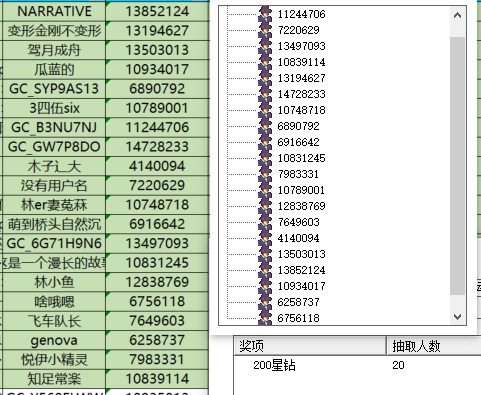The image size is (481, 395).
Task: Click the avatar icon beside 13503013
Action: [x=265, y=254]
